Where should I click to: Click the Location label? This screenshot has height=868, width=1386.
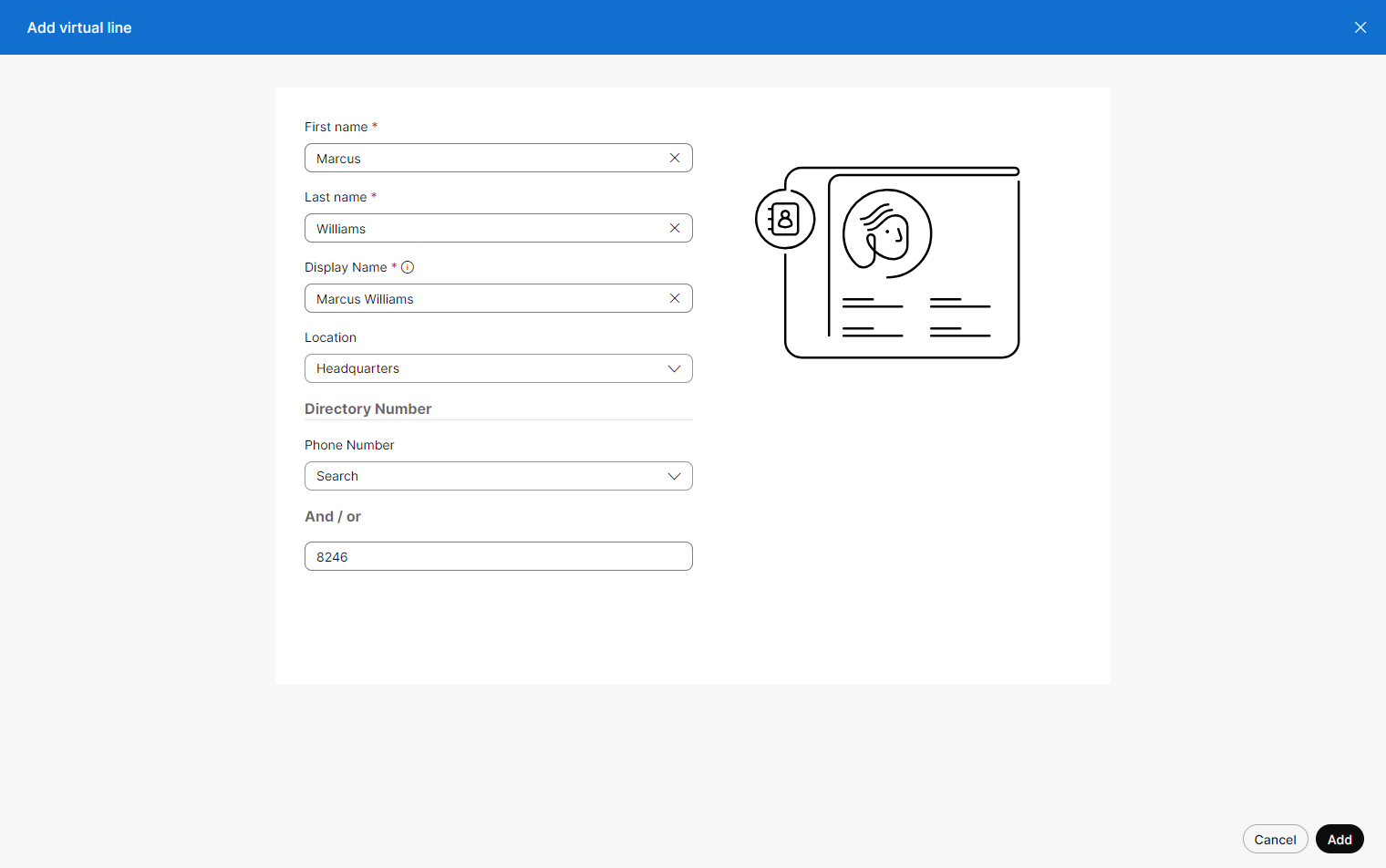pos(330,337)
